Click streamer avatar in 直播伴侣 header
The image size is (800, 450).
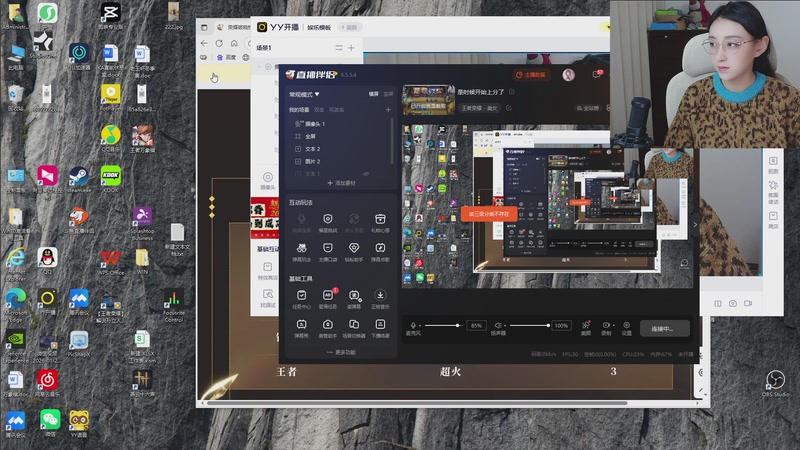click(568, 74)
